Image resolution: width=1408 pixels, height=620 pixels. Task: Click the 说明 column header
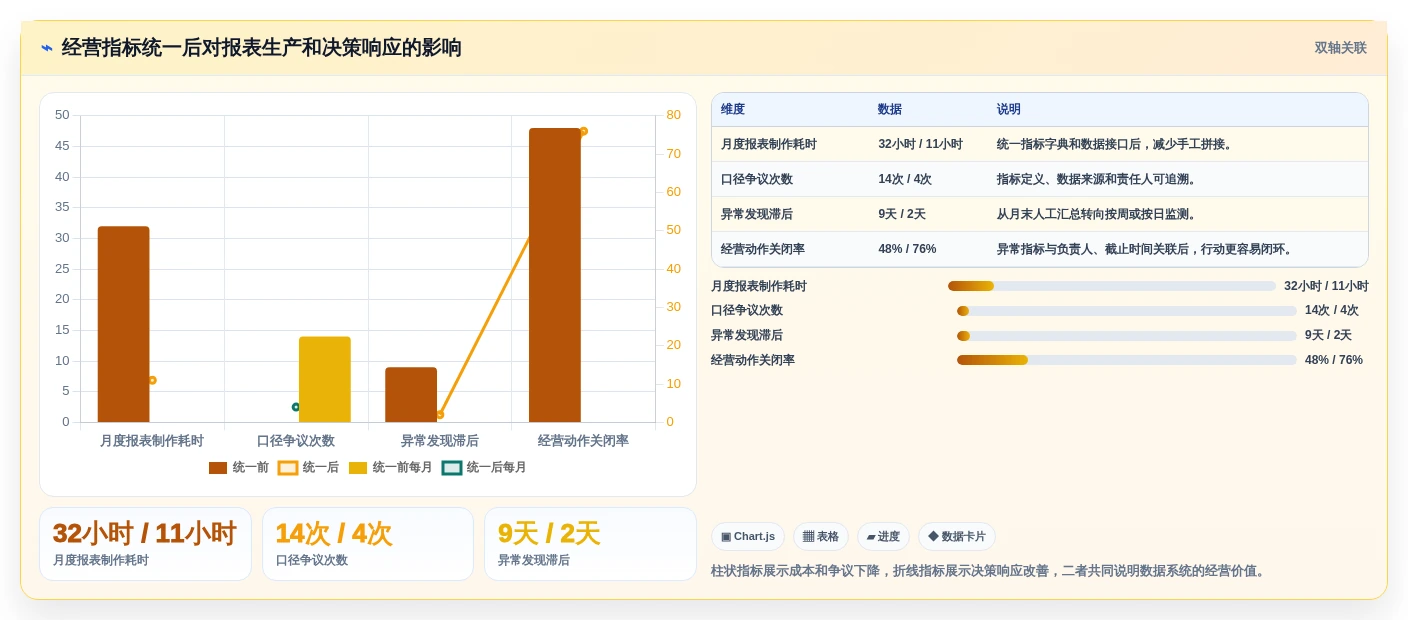pos(1009,109)
